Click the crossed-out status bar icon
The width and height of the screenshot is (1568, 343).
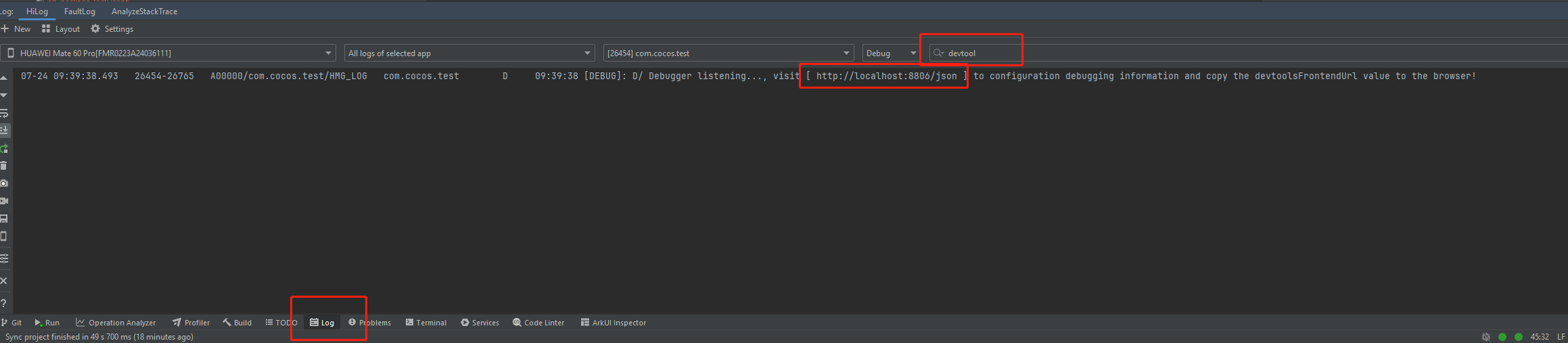click(x=1486, y=337)
